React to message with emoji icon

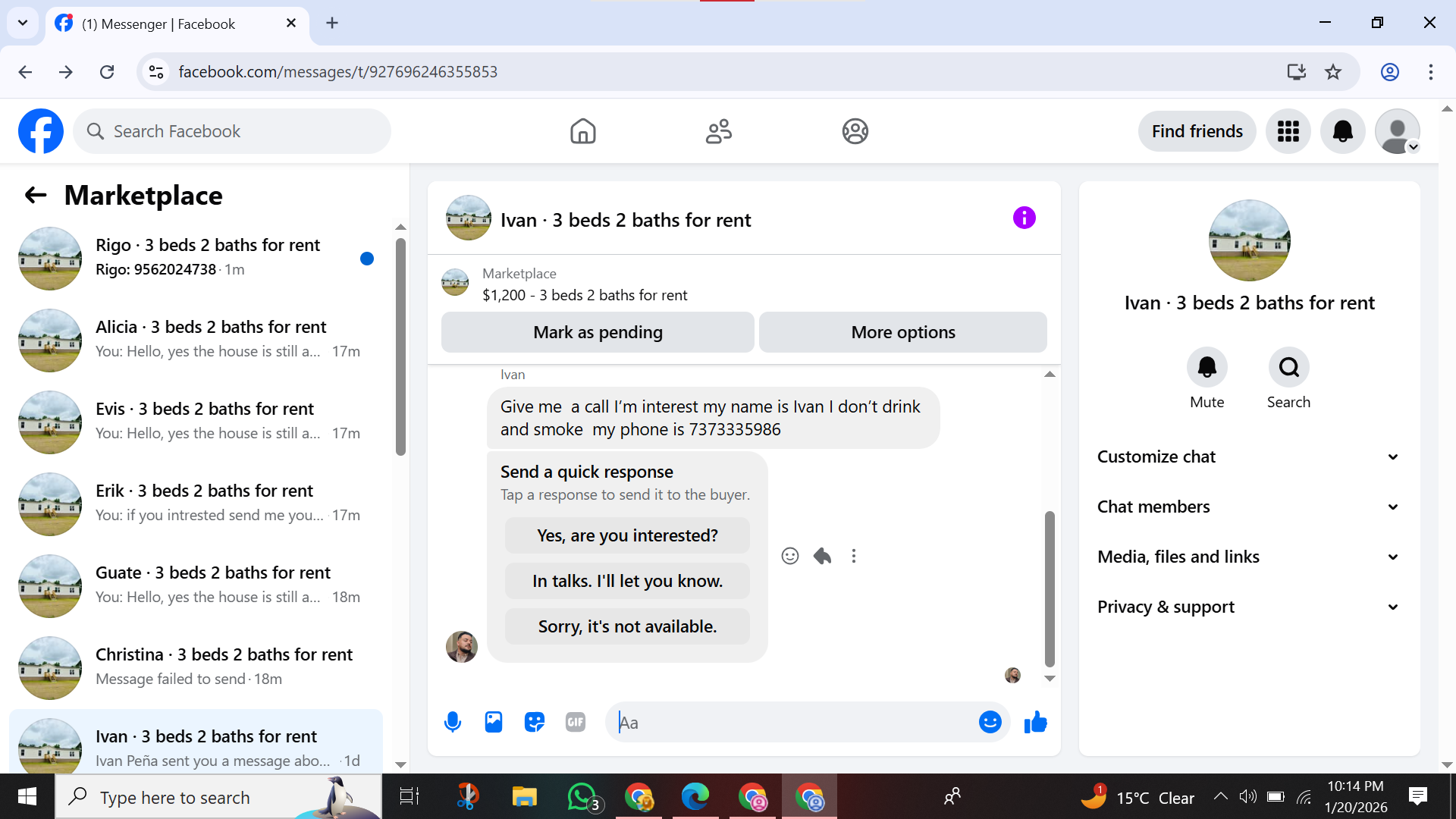[x=789, y=556]
